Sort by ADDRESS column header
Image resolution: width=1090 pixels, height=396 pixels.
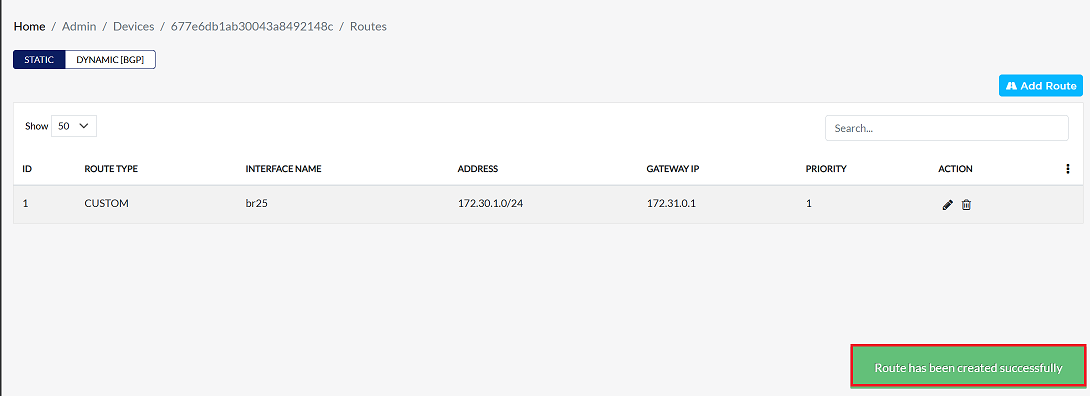[478, 169]
